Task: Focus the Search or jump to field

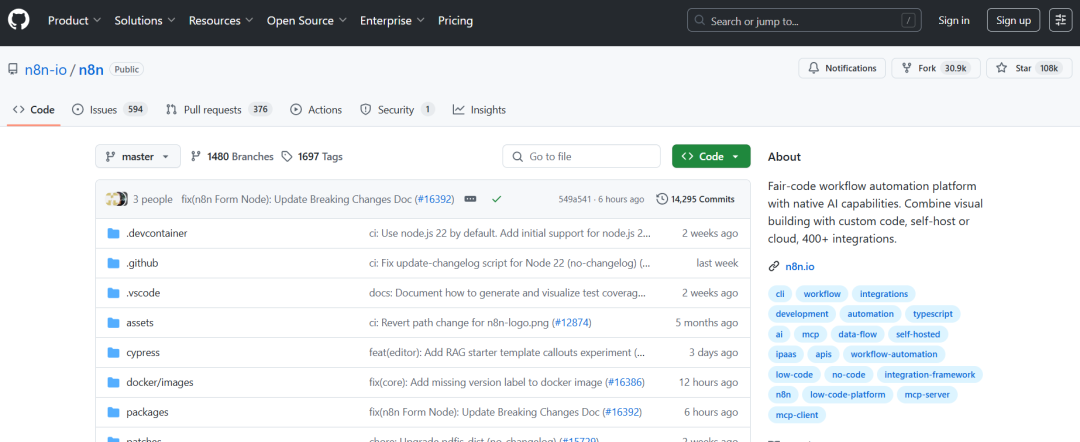Action: pos(804,21)
